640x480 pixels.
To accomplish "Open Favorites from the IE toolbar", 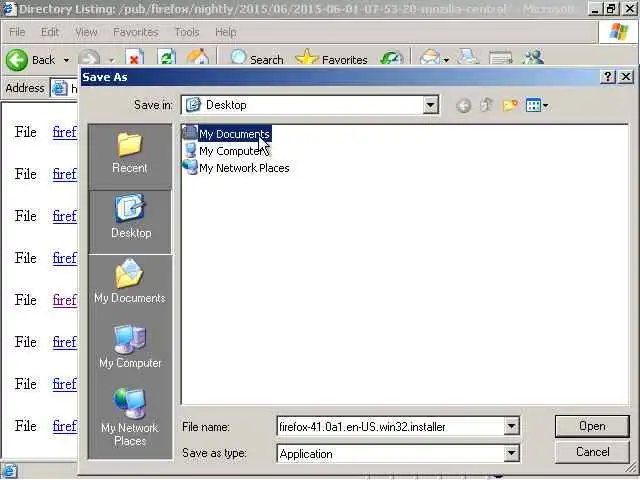I will click(x=331, y=58).
